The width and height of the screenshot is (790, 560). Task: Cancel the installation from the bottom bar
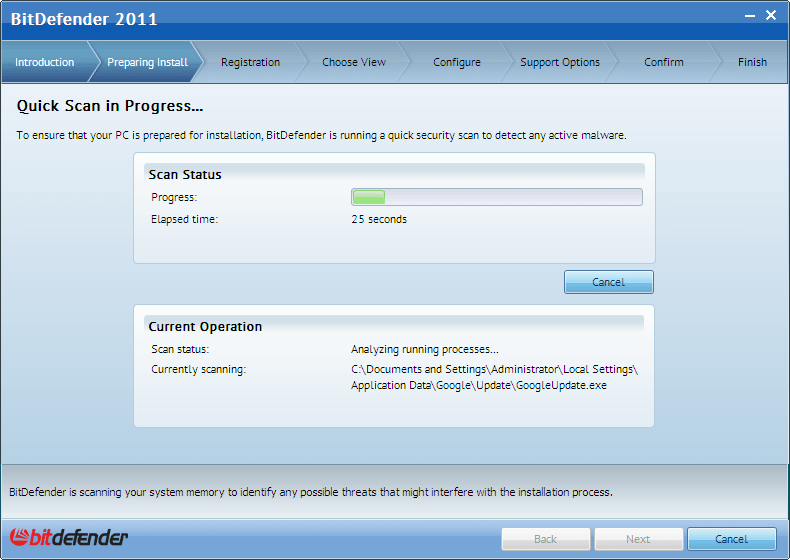tap(732, 539)
